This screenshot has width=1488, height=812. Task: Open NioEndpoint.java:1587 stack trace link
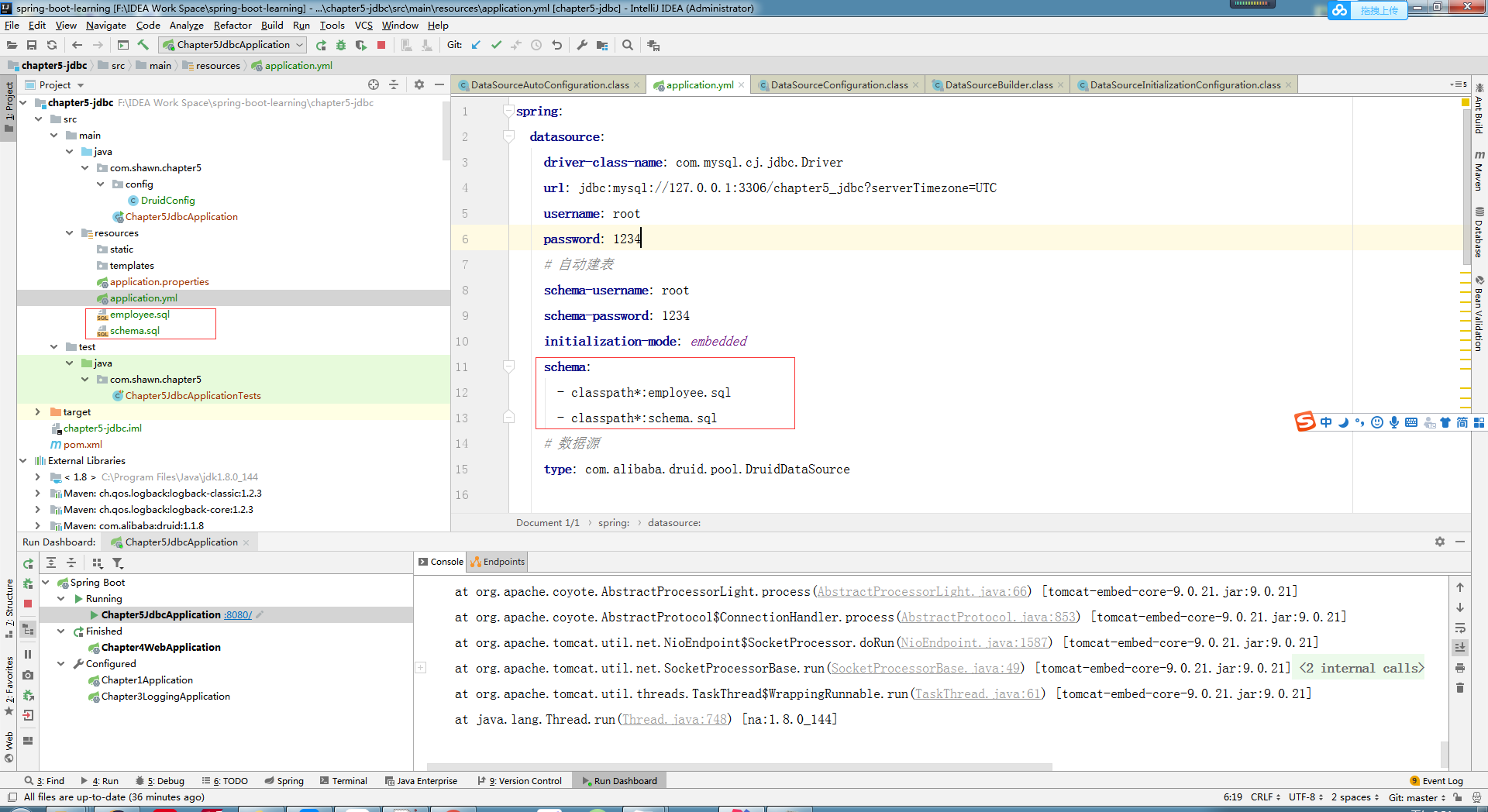pyautogui.click(x=975, y=643)
